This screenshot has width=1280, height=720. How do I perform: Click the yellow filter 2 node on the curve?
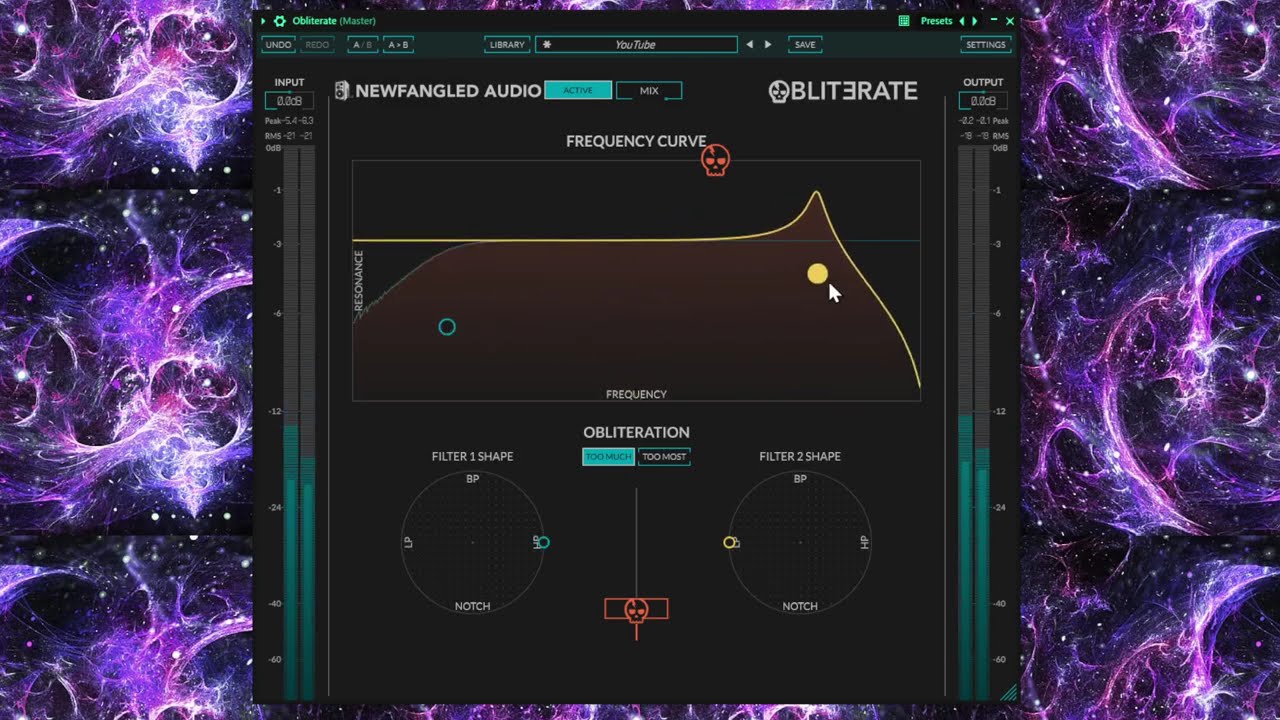pyautogui.click(x=817, y=274)
